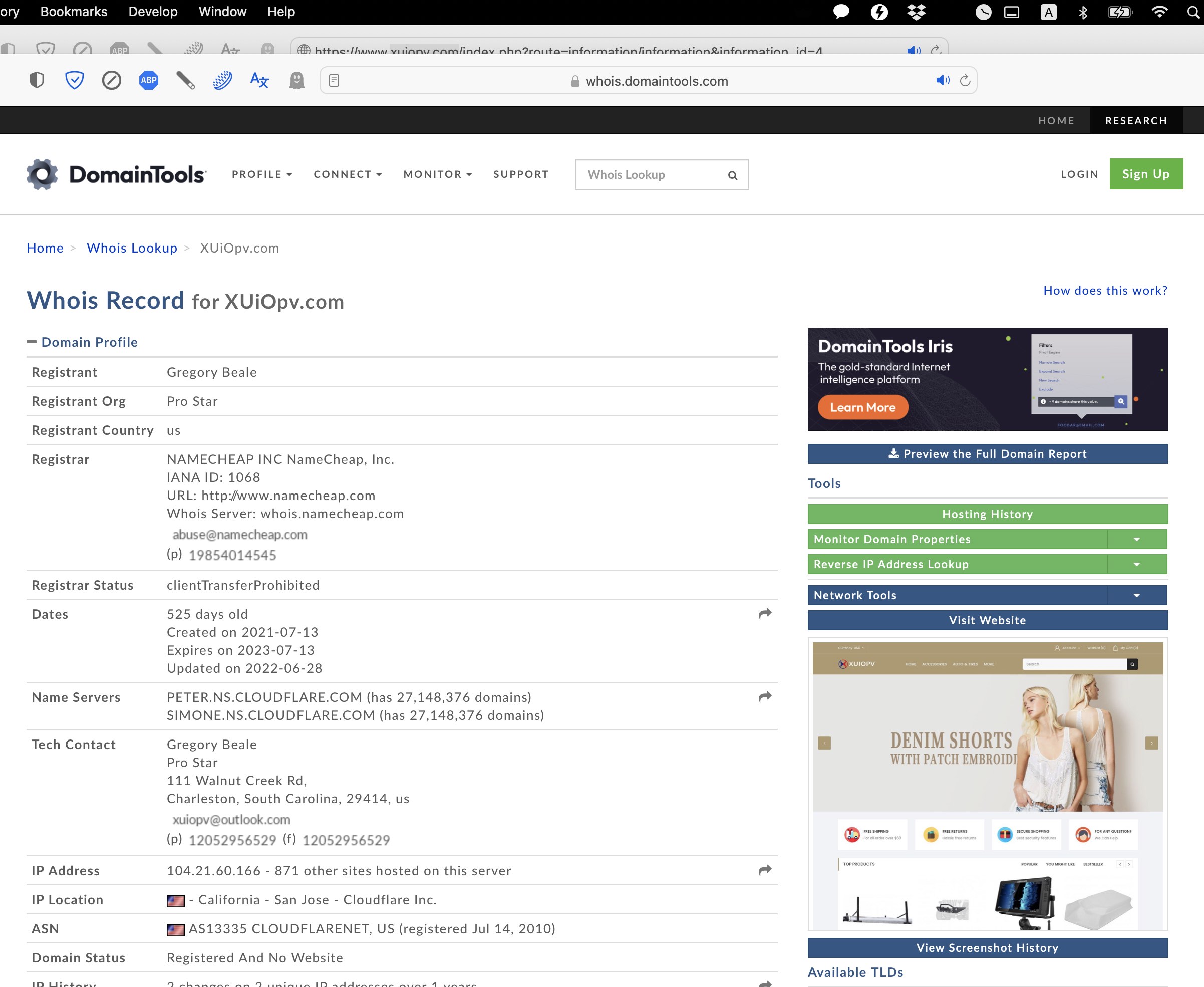Open Window menu

[x=223, y=12]
